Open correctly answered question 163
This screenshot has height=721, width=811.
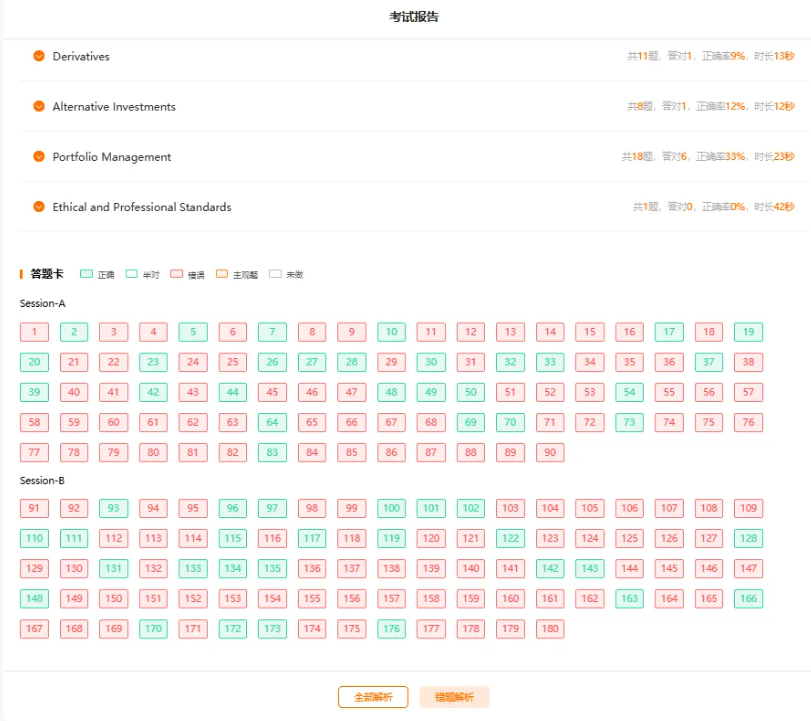pos(629,598)
